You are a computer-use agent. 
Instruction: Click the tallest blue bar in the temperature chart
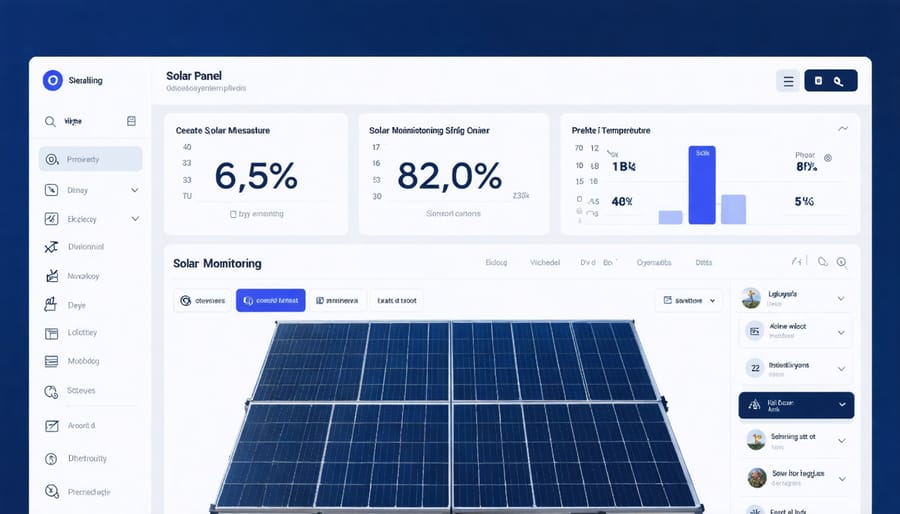click(x=703, y=184)
